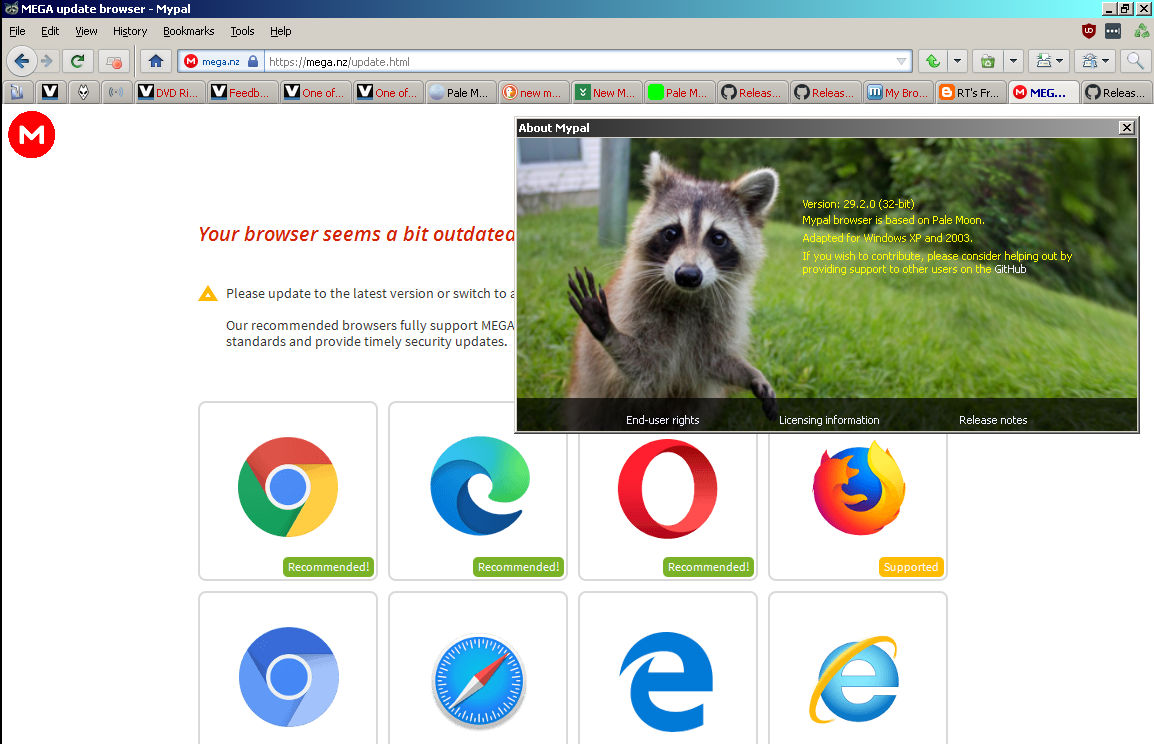Switch to the 'DVD Ri...' tab

tap(170, 92)
